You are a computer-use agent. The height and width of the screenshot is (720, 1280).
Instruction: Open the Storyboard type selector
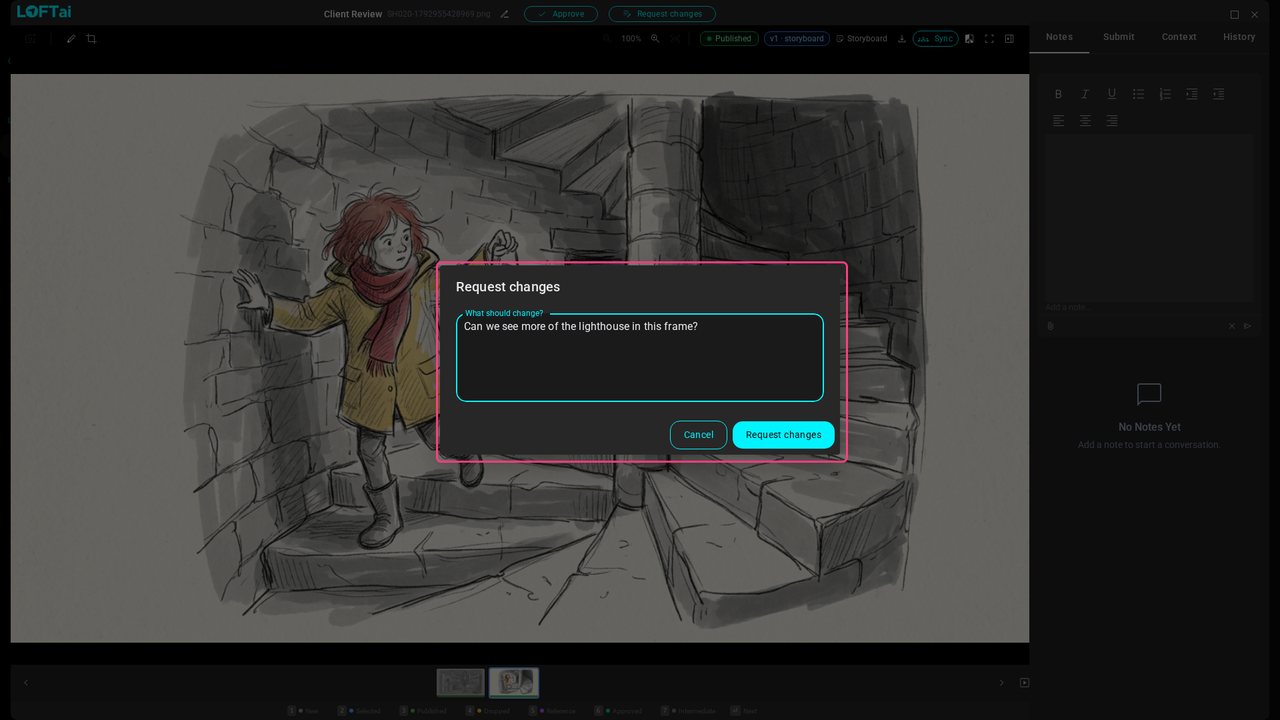pos(861,39)
